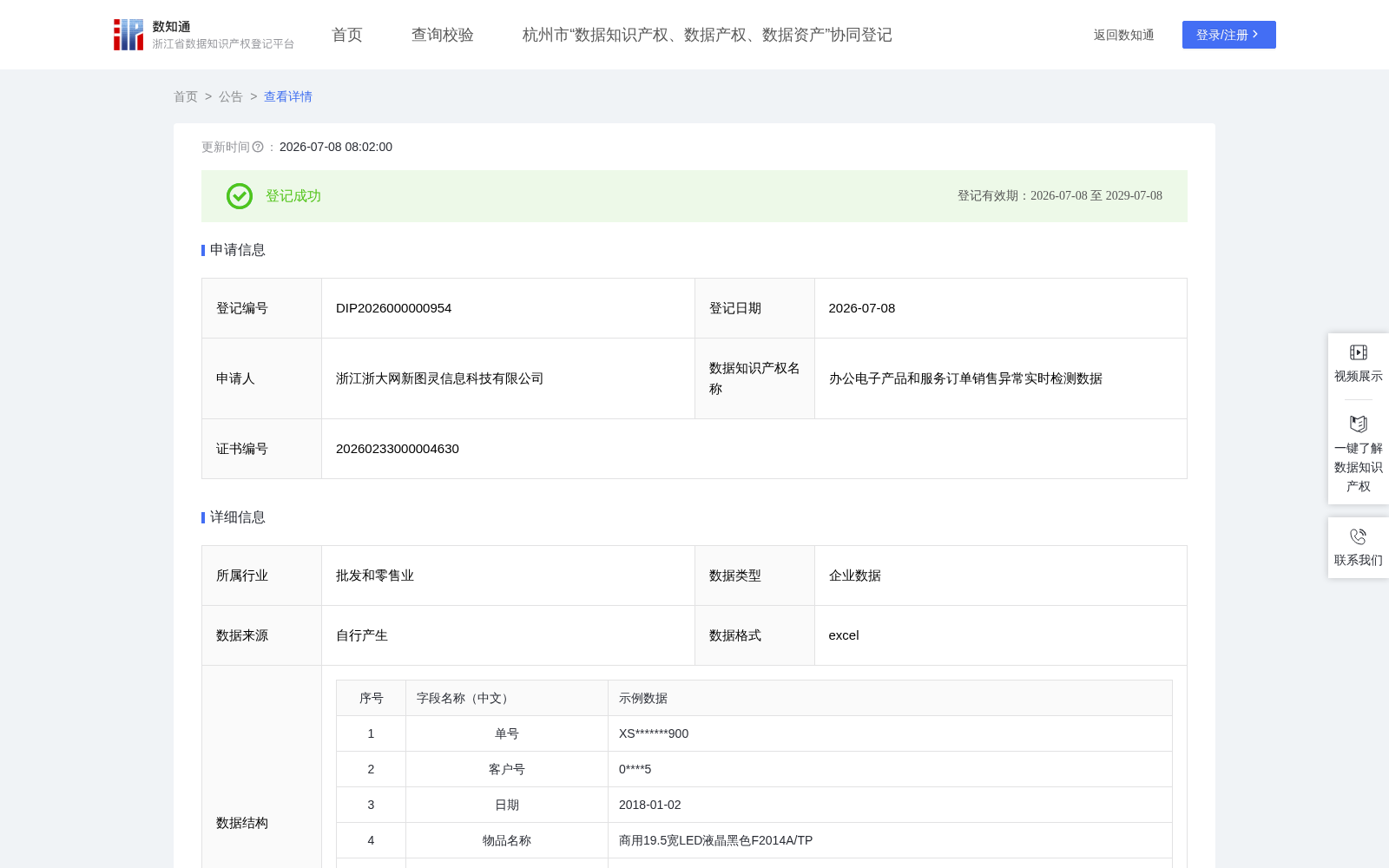
Task: Click the 申请人 row label
Action: coord(235,378)
